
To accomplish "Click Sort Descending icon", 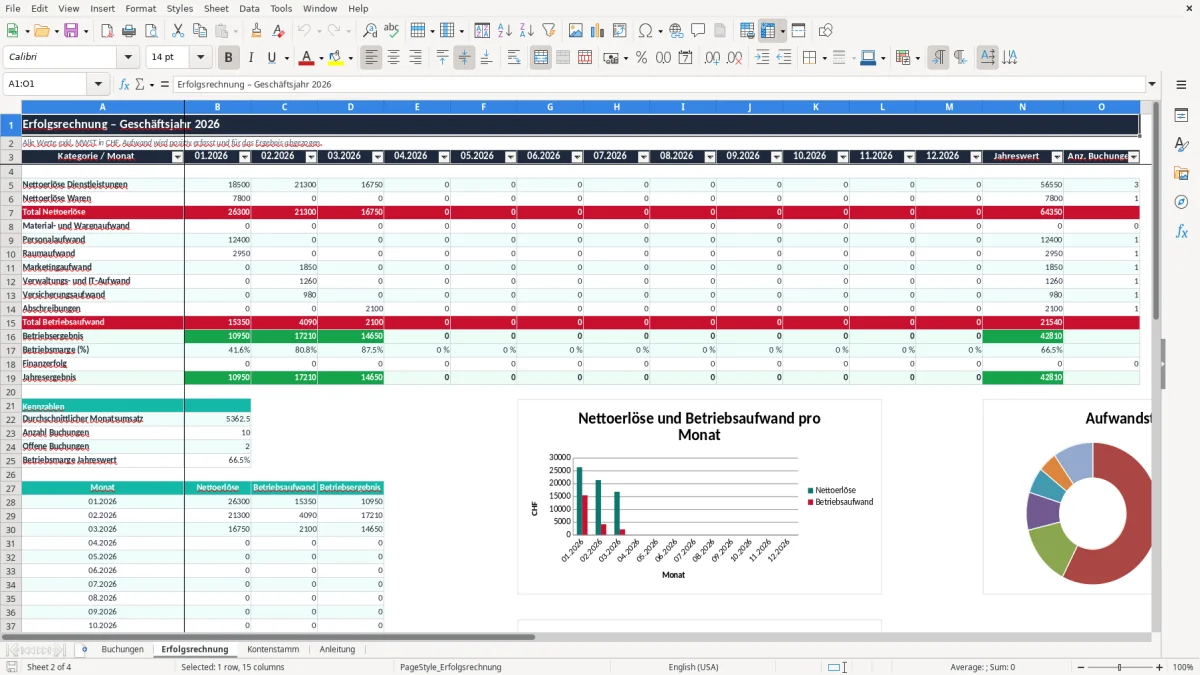I will (526, 31).
